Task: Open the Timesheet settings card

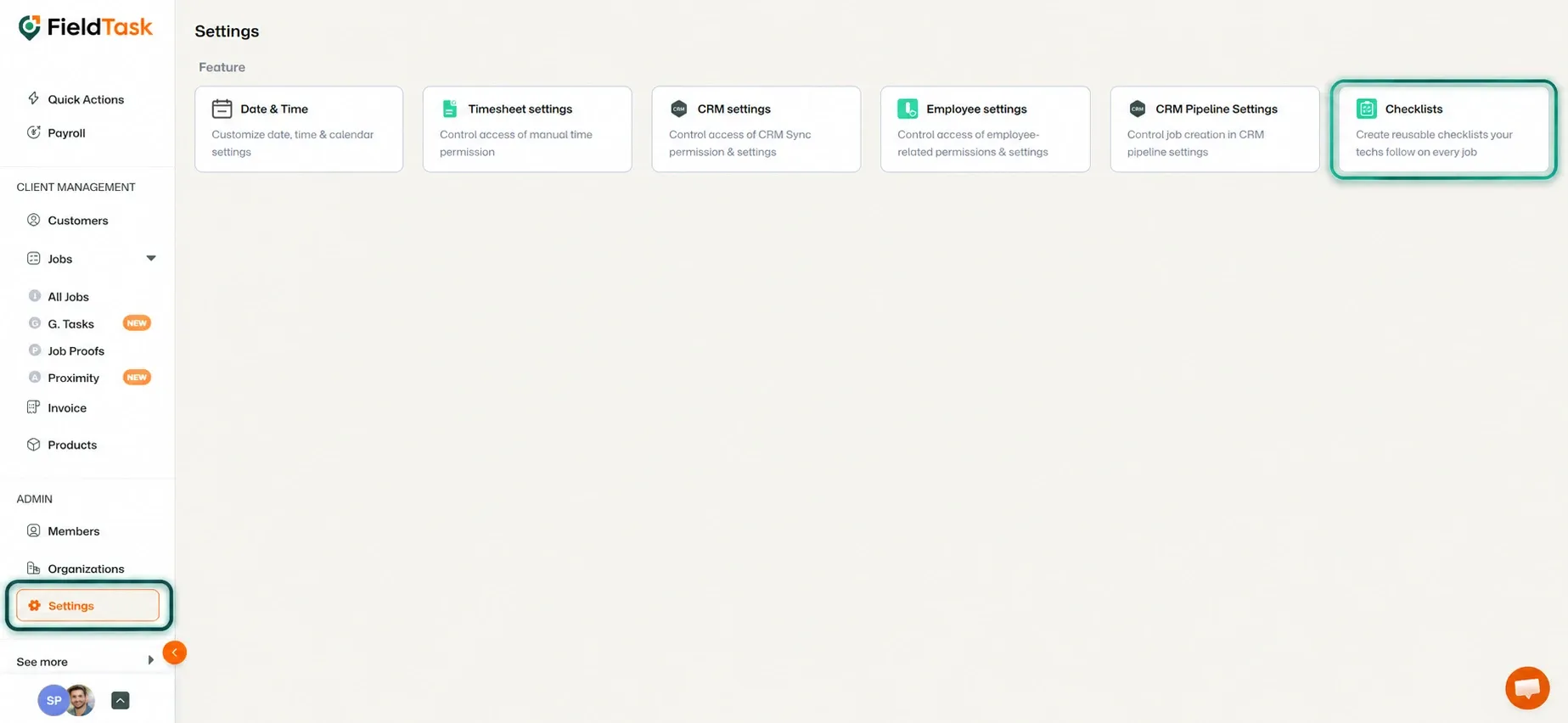Action: (x=527, y=129)
